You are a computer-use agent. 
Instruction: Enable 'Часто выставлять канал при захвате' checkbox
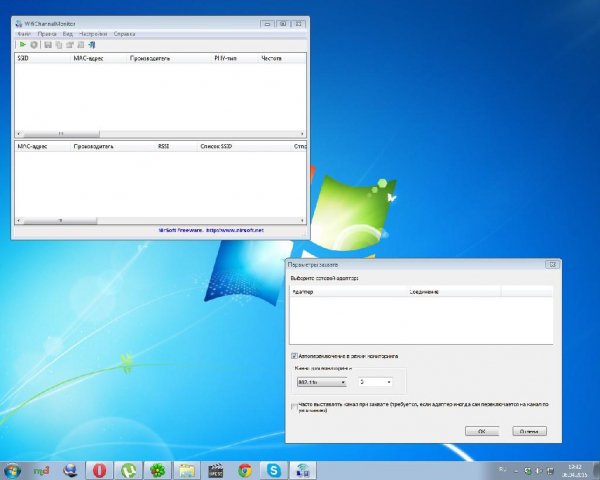(294, 407)
